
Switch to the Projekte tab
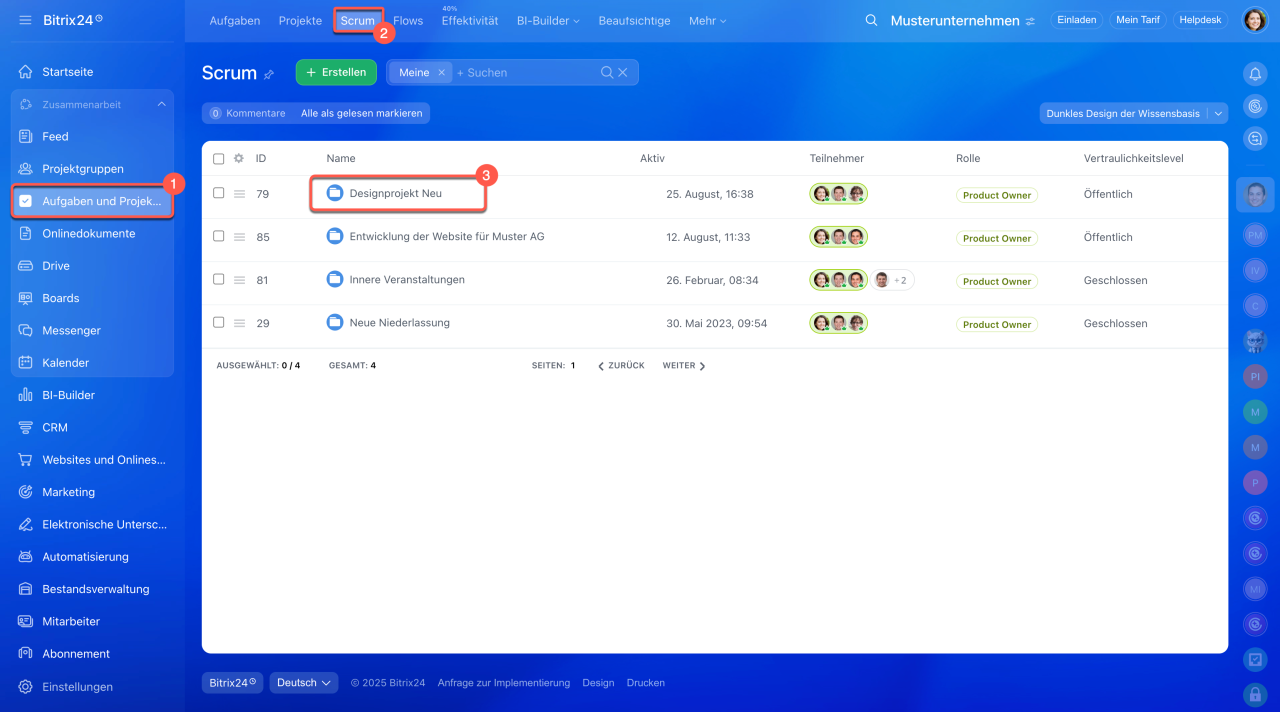pos(300,21)
